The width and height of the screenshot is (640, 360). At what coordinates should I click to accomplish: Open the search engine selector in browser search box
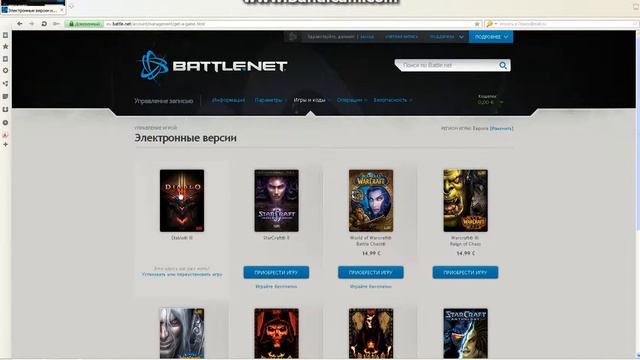pyautogui.click(x=491, y=24)
